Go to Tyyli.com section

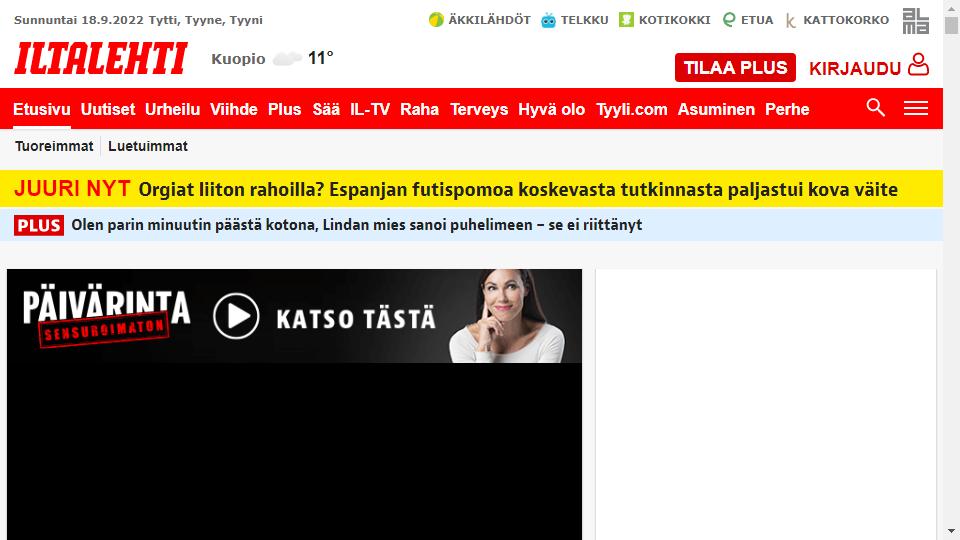pyautogui.click(x=632, y=110)
